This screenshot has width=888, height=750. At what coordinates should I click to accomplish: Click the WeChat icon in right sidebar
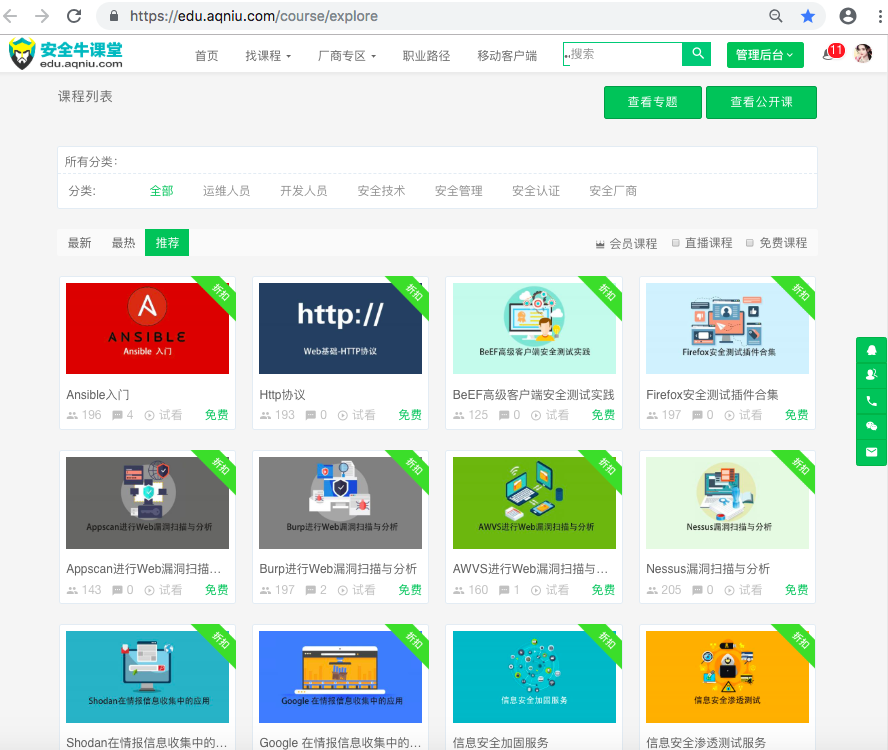[x=872, y=426]
